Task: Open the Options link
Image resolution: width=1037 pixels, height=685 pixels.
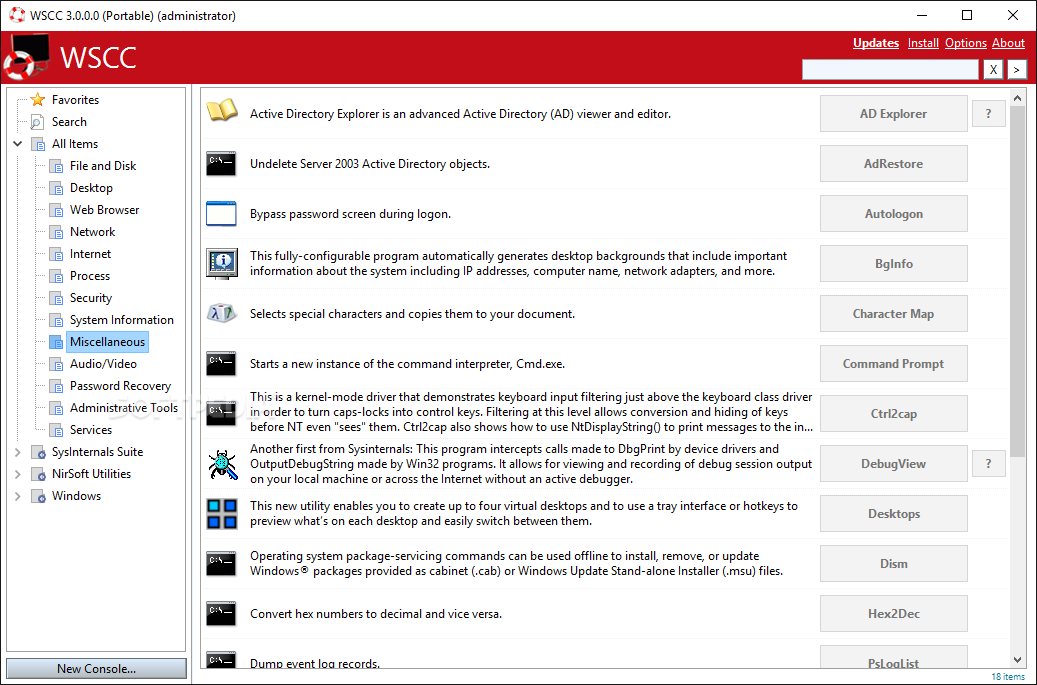Action: pyautogui.click(x=966, y=43)
